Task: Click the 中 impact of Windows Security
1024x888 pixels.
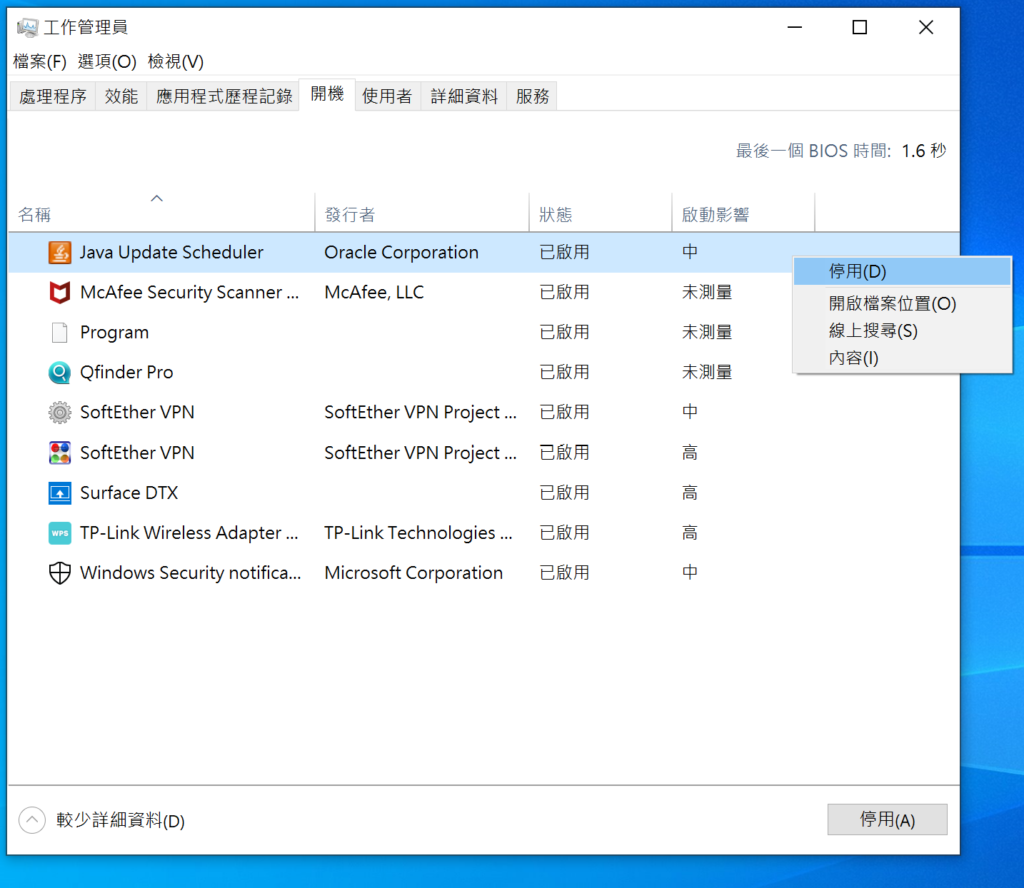Action: (690, 573)
